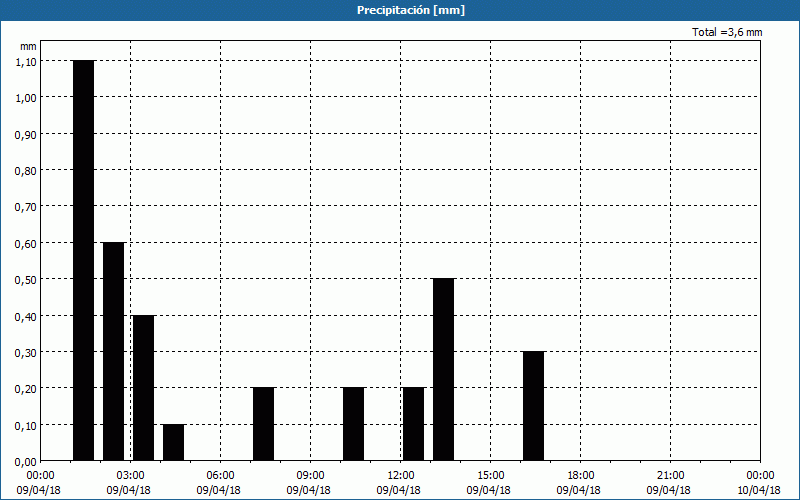Screen dimensions: 800x500
Task: Click the 03:00 x-axis label
Action: [131, 476]
